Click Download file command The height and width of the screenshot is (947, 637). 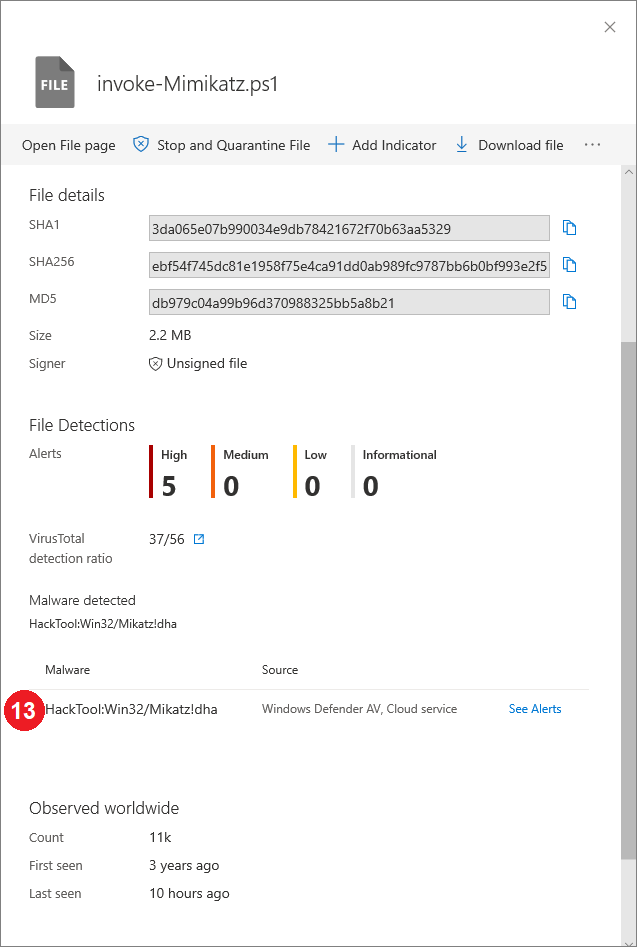pyautogui.click(x=520, y=145)
